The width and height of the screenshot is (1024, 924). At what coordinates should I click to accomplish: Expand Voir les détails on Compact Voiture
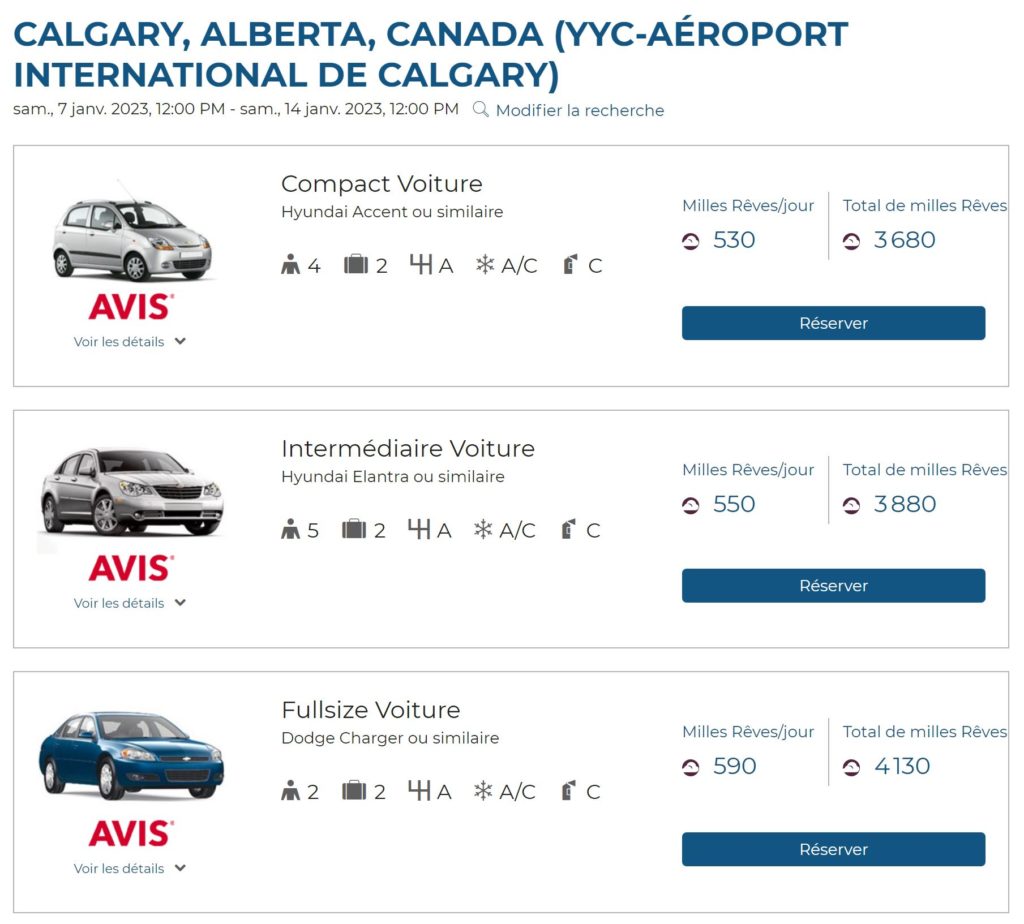point(130,341)
